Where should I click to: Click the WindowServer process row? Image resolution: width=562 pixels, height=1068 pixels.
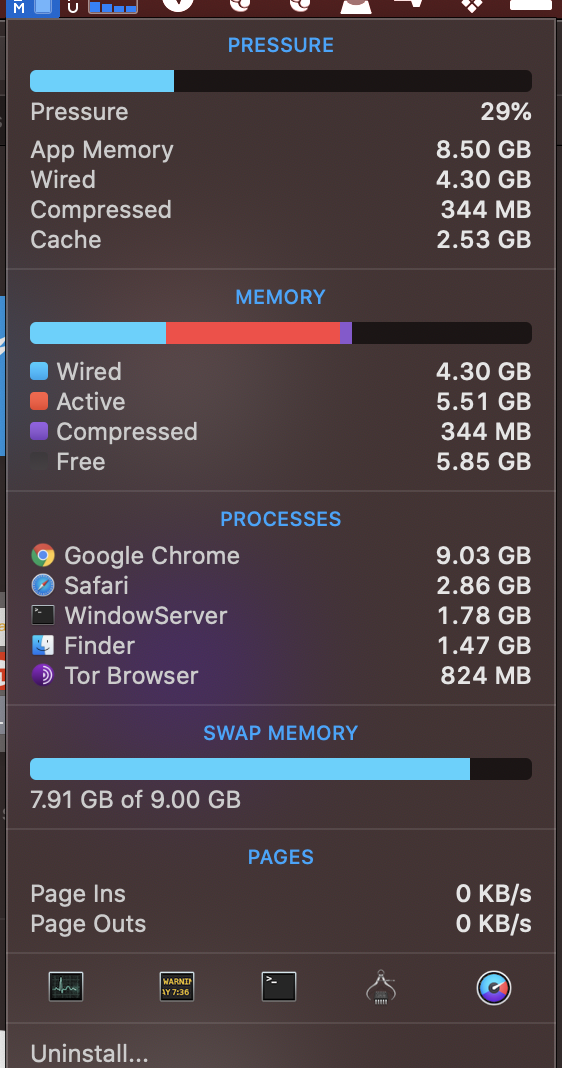[281, 616]
